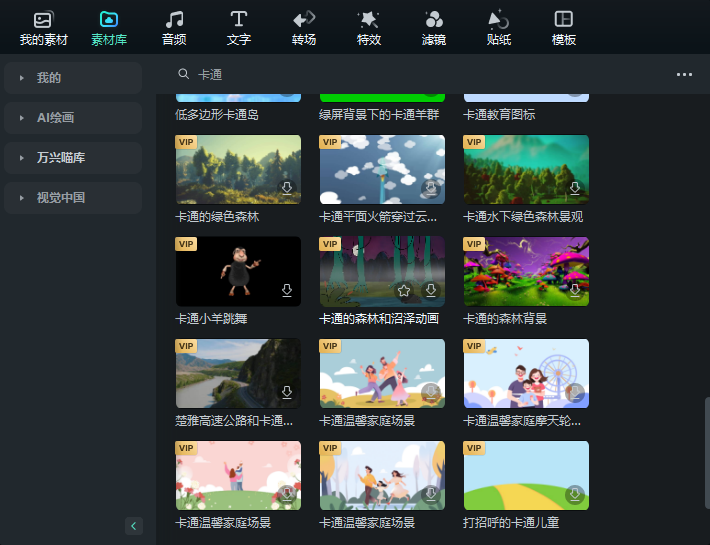Switch to the 模板 templates tab
This screenshot has width=710, height=545.
pos(564,28)
